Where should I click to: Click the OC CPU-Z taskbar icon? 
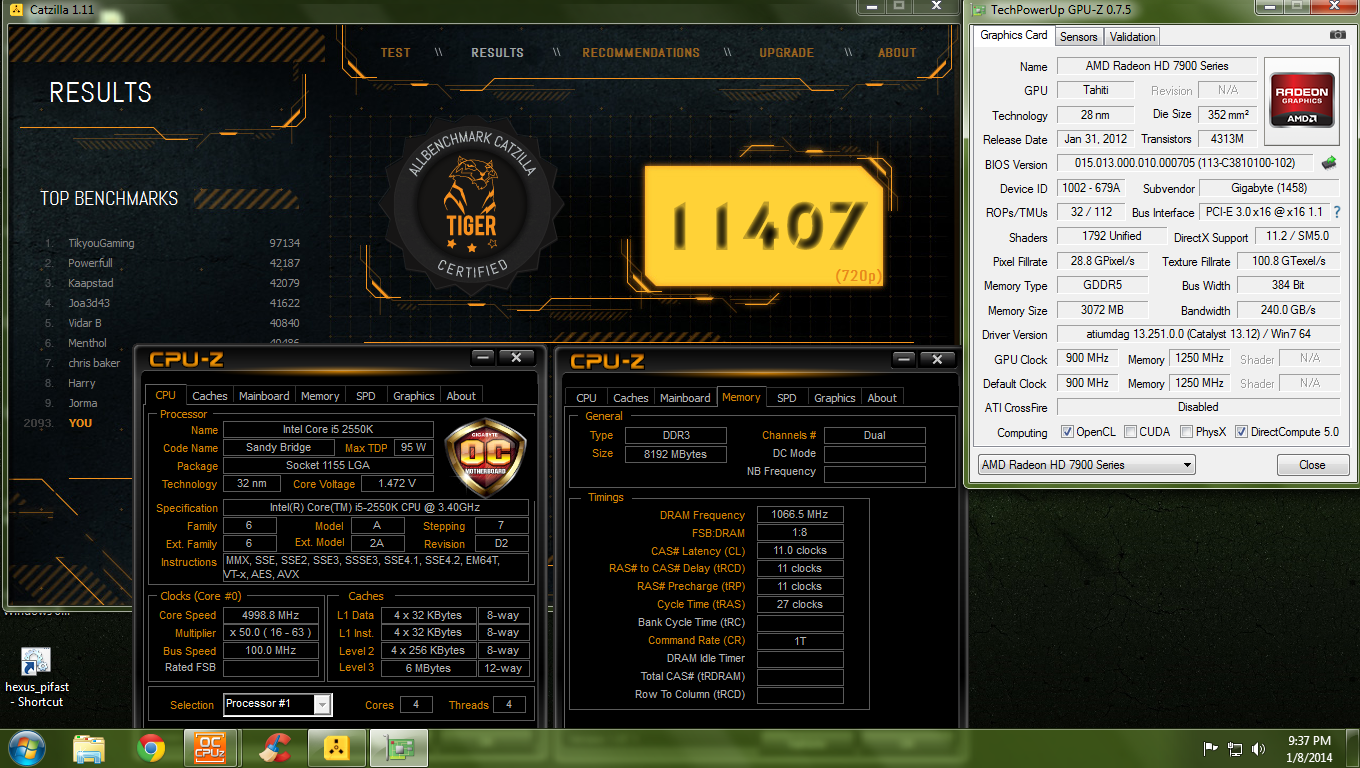point(211,747)
